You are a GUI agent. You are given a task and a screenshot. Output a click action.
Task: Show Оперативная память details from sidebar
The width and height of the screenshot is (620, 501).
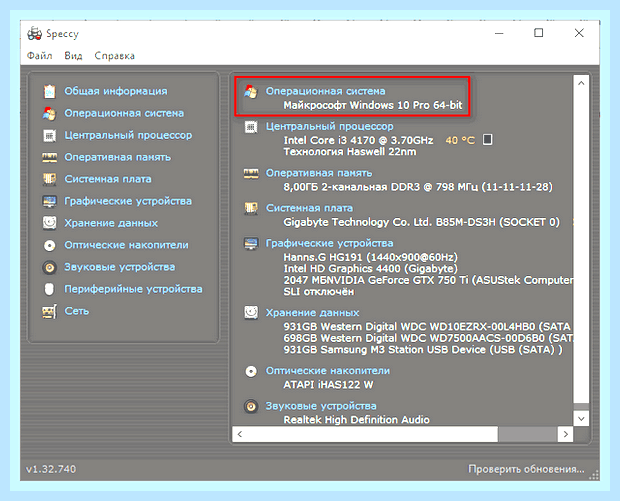[117, 157]
